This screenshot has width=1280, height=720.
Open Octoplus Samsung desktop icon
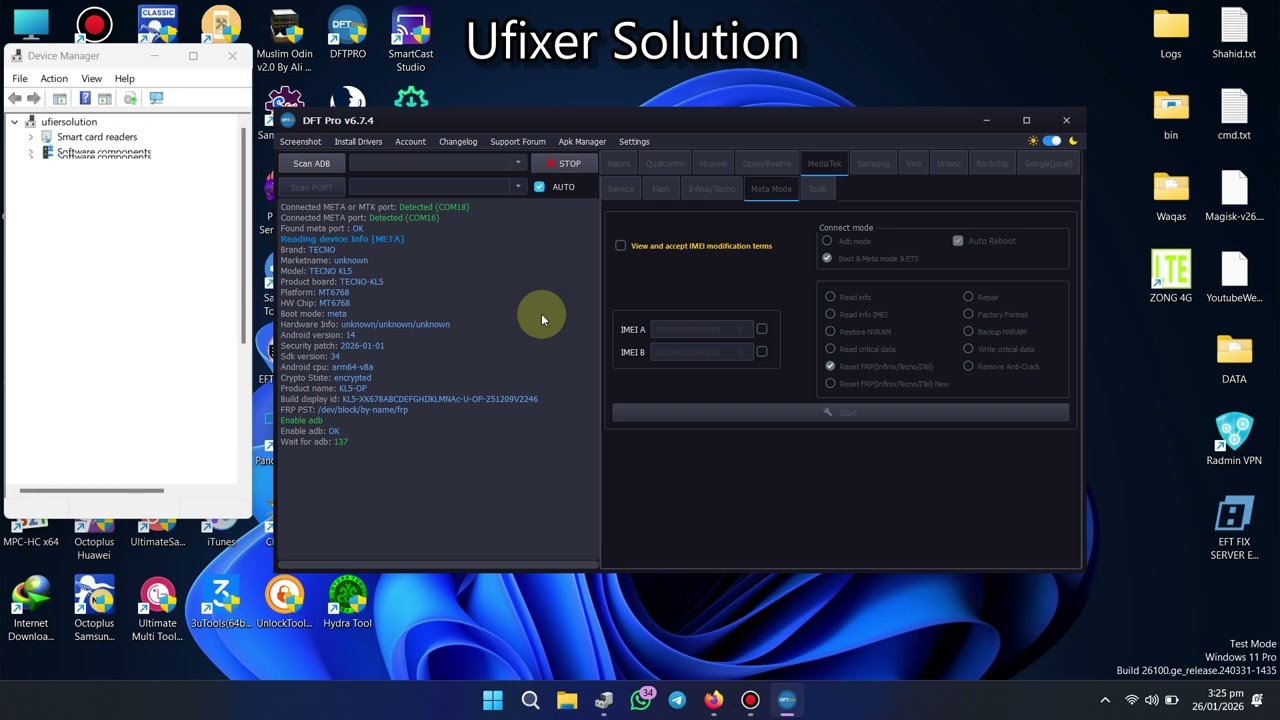[94, 609]
